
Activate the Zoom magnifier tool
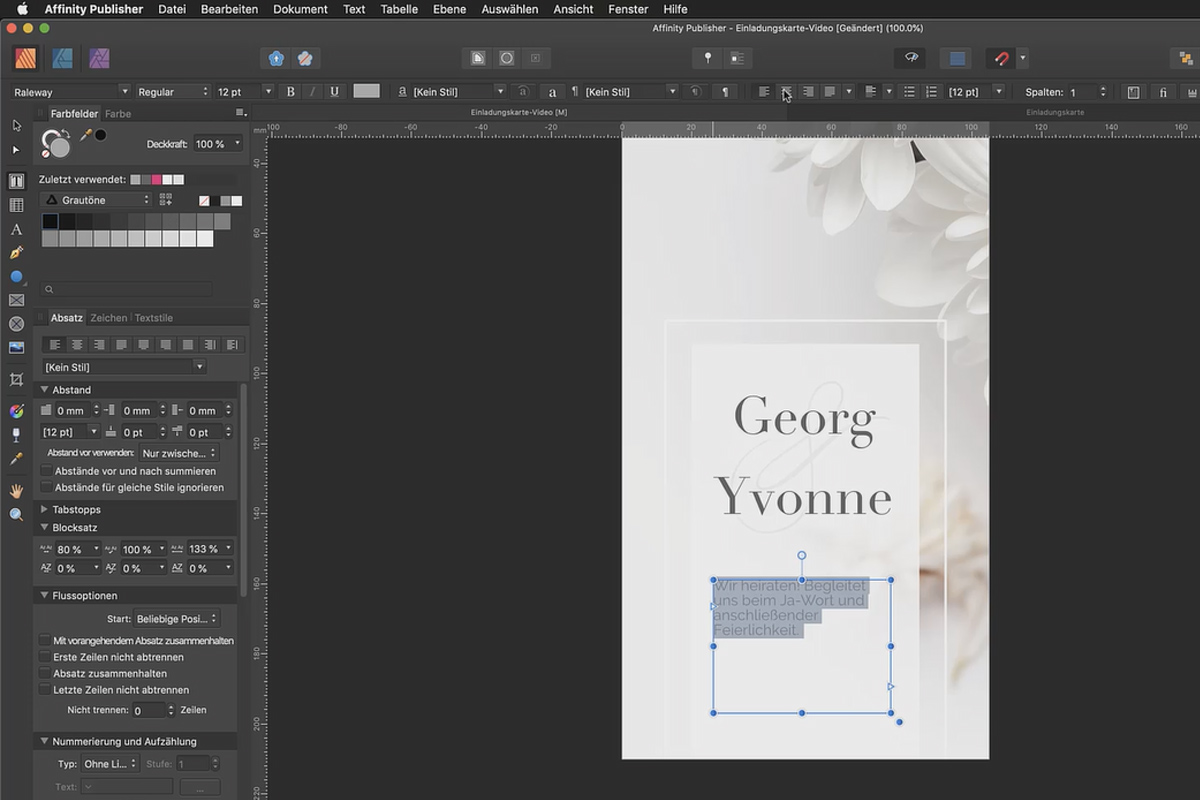16,515
